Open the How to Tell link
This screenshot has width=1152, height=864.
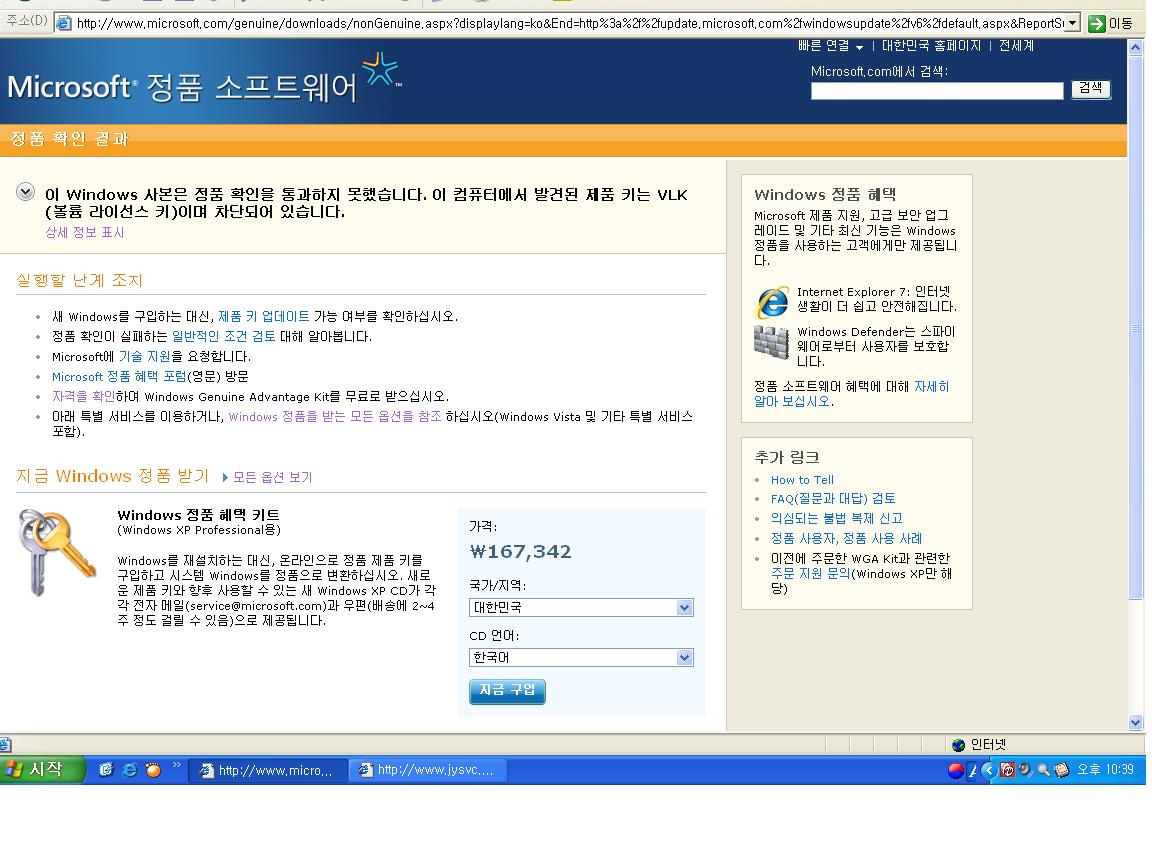click(802, 480)
